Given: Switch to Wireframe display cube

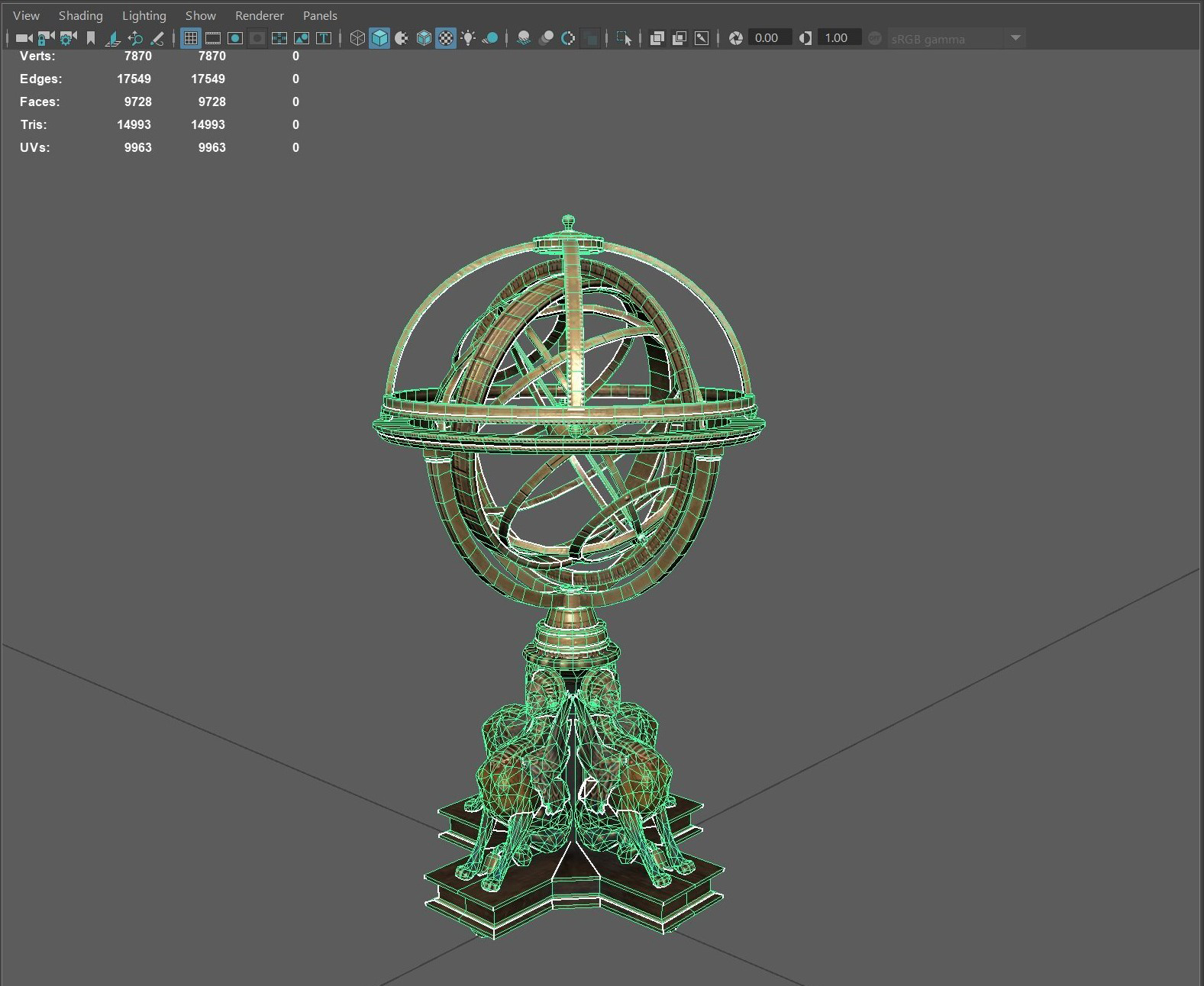Looking at the screenshot, I should (357, 38).
